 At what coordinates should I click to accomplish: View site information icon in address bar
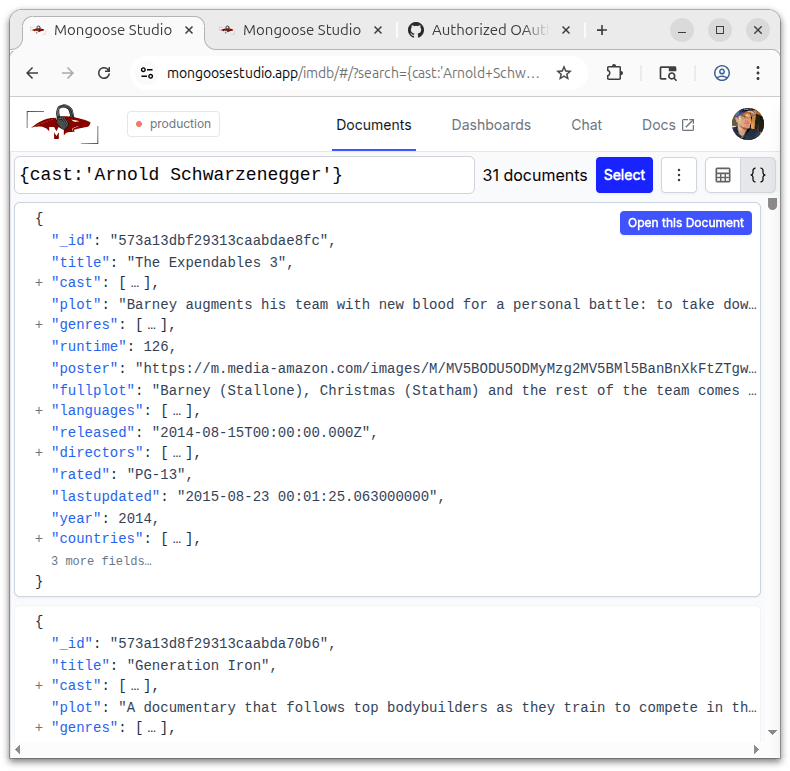point(147,73)
